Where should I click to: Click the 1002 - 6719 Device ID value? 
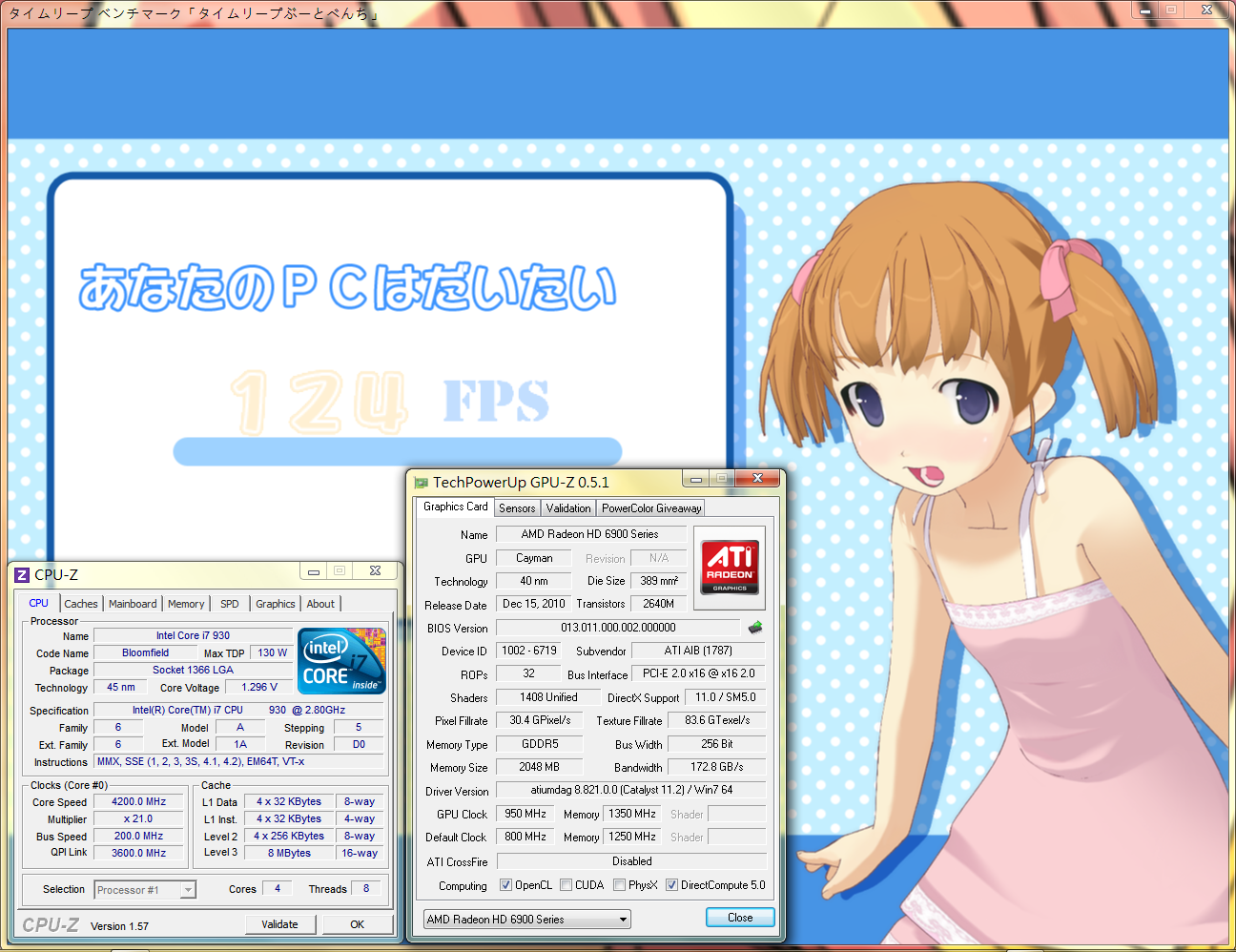click(529, 651)
